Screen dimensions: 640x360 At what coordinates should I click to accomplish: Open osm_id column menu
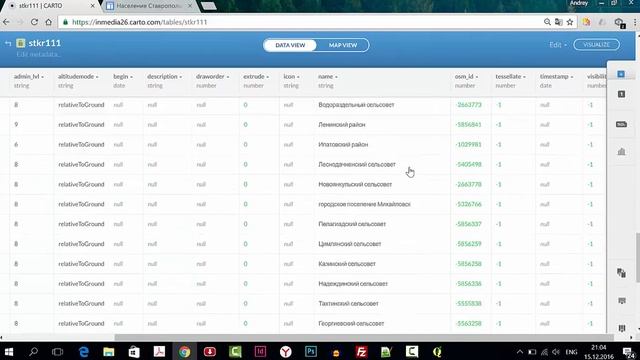(x=477, y=77)
